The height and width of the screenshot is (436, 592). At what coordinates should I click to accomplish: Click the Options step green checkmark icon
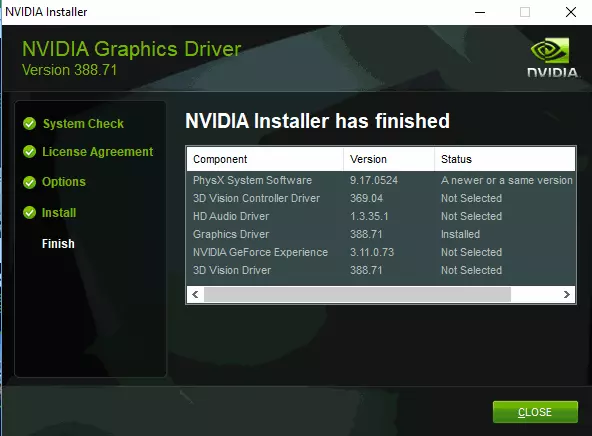29,182
